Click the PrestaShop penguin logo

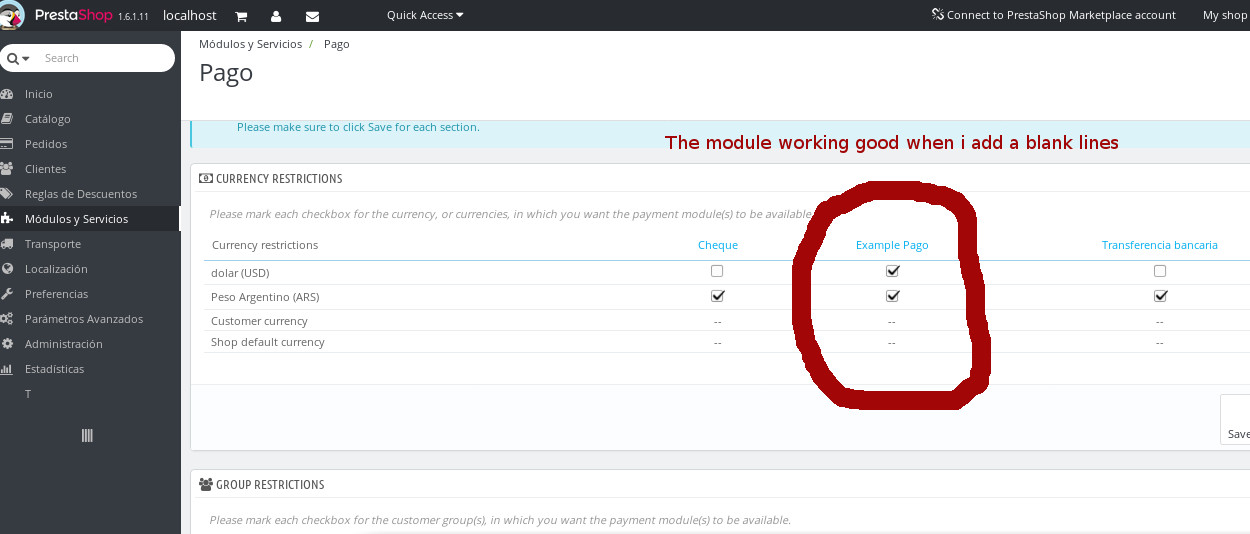[12, 15]
